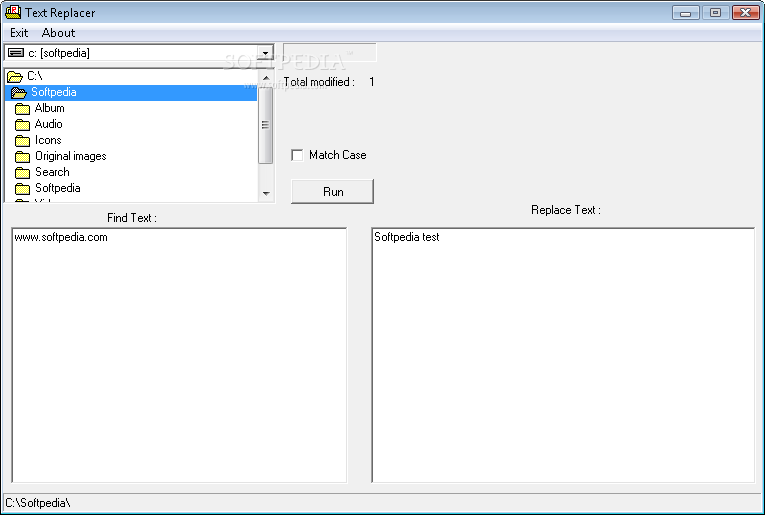Click the folder list scrollbar thumb

coord(265,125)
